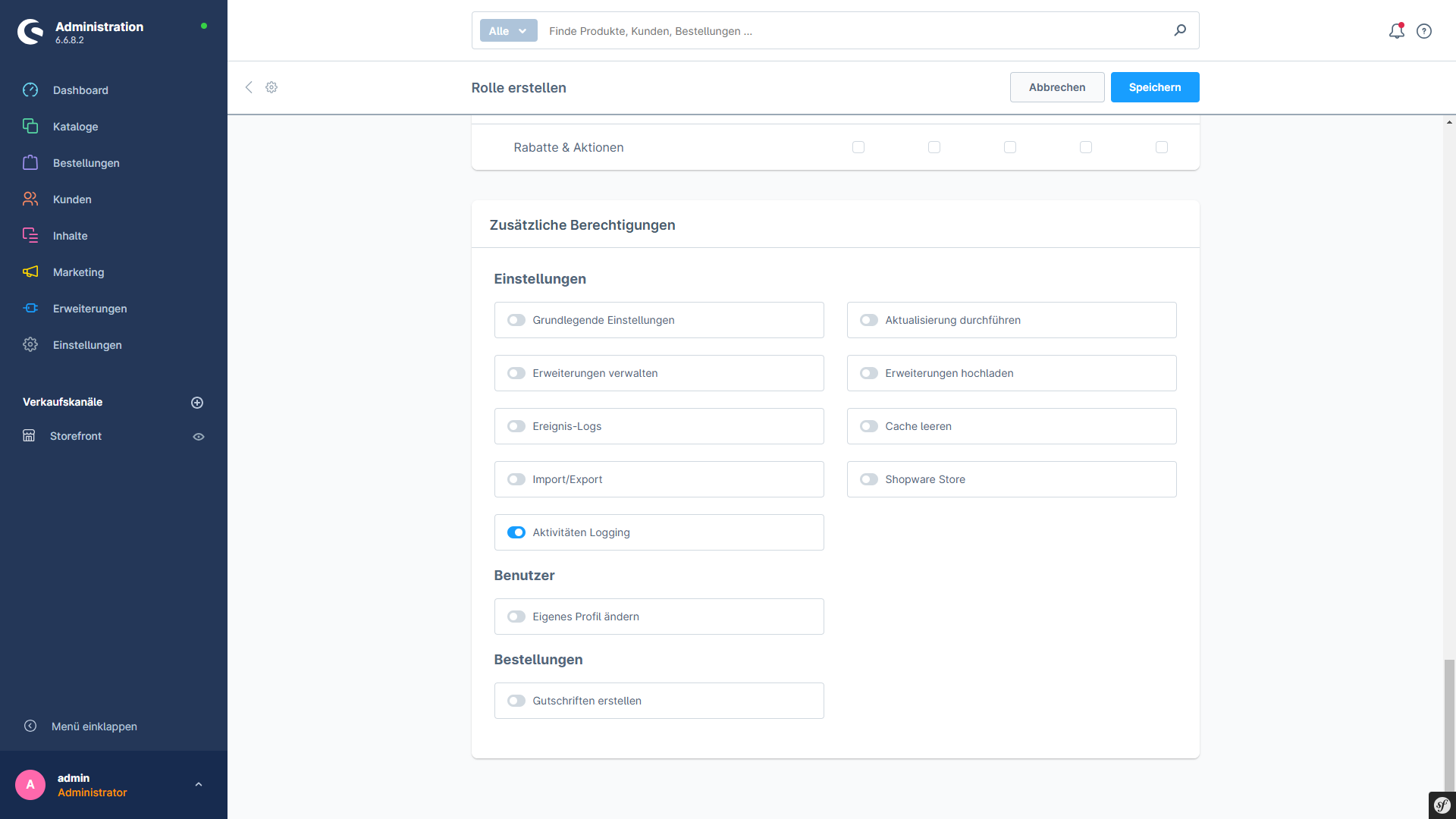Click Storefront menu item in sidebar
This screenshot has height=819, width=1456.
point(74,436)
